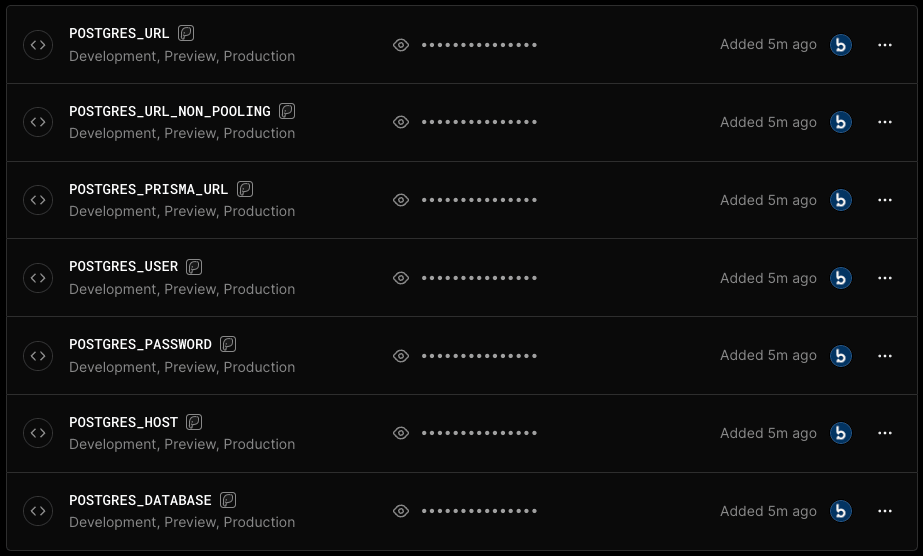Screen dimensions: 923x556
Task: Open the more options menu for POSTGRES_URL
Action: (x=884, y=45)
